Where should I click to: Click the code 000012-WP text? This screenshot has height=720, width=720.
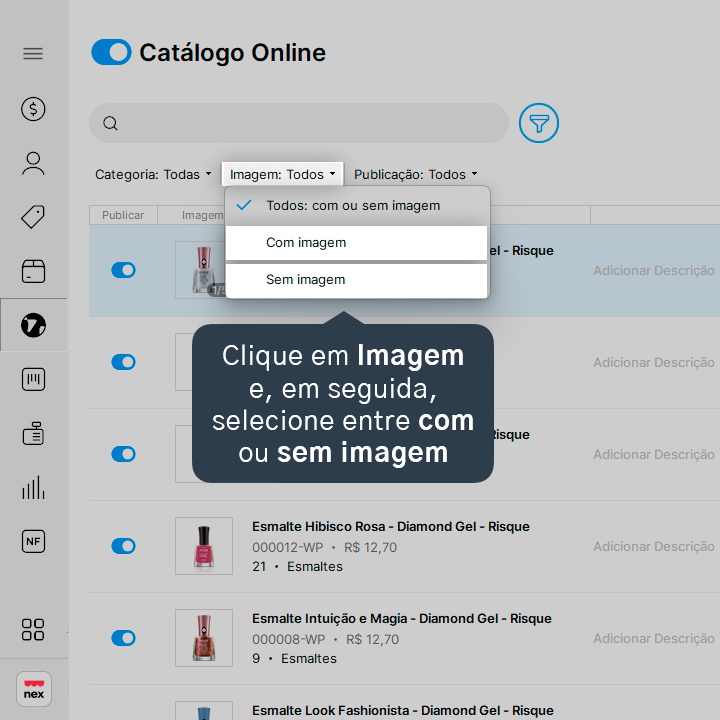coord(287,547)
